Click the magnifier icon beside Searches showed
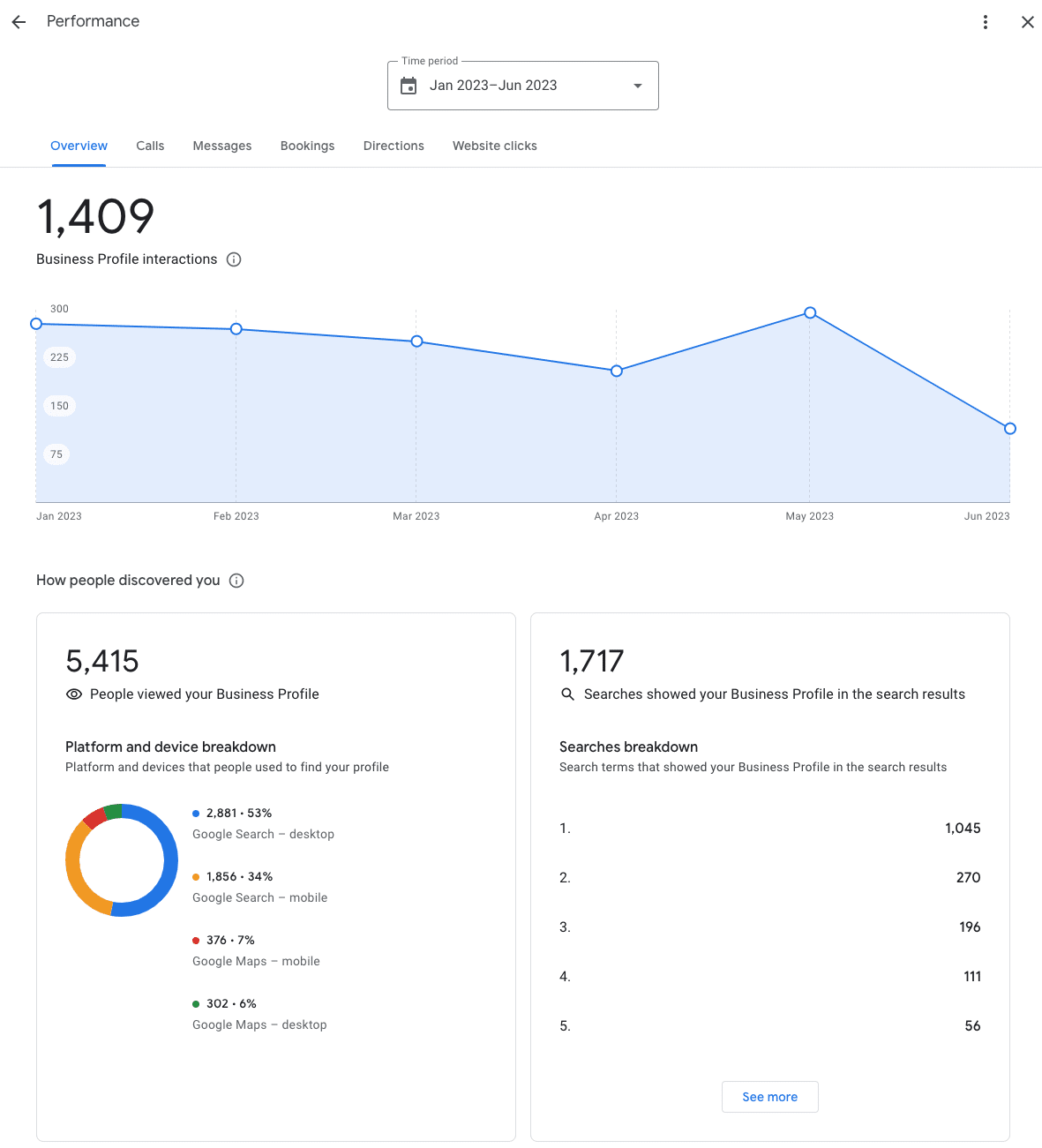Screen dimensions: 1042x1148 [x=568, y=694]
